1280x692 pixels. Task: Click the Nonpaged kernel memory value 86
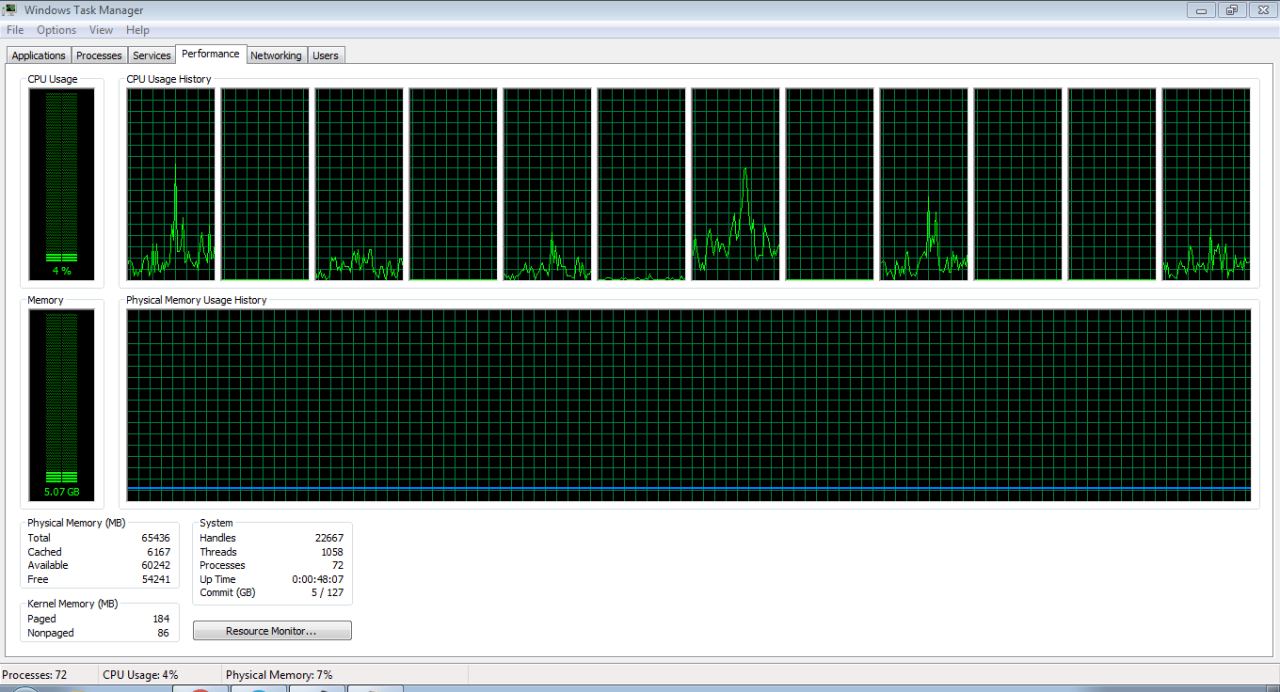(x=163, y=633)
